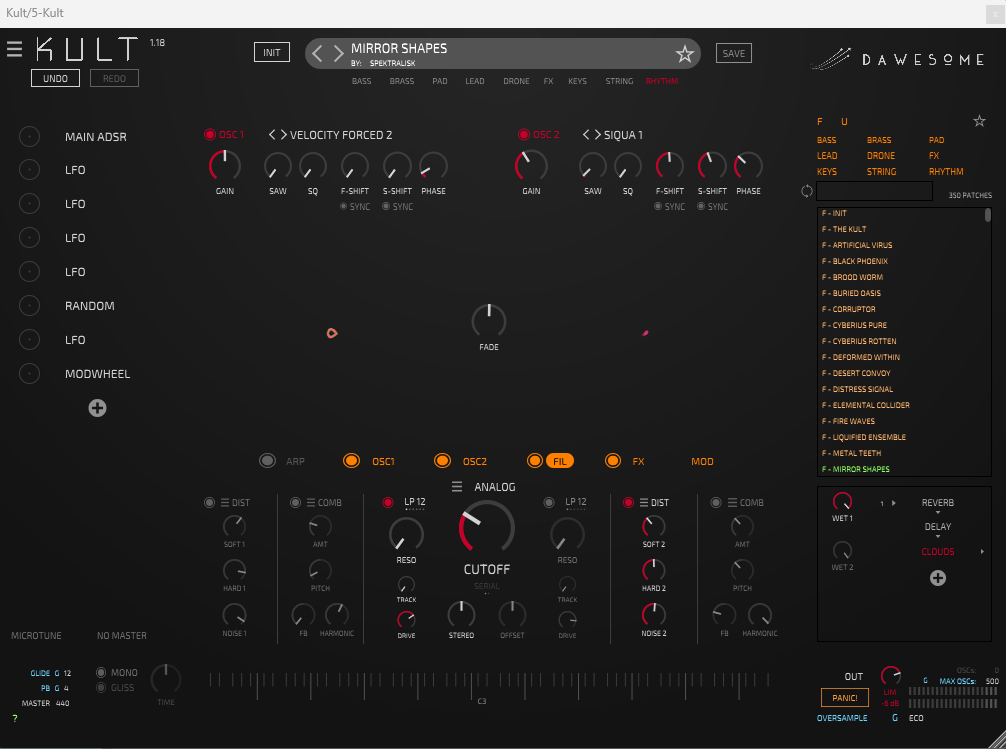Open the left COMB menu icon
The height and width of the screenshot is (749, 1006).
311,503
